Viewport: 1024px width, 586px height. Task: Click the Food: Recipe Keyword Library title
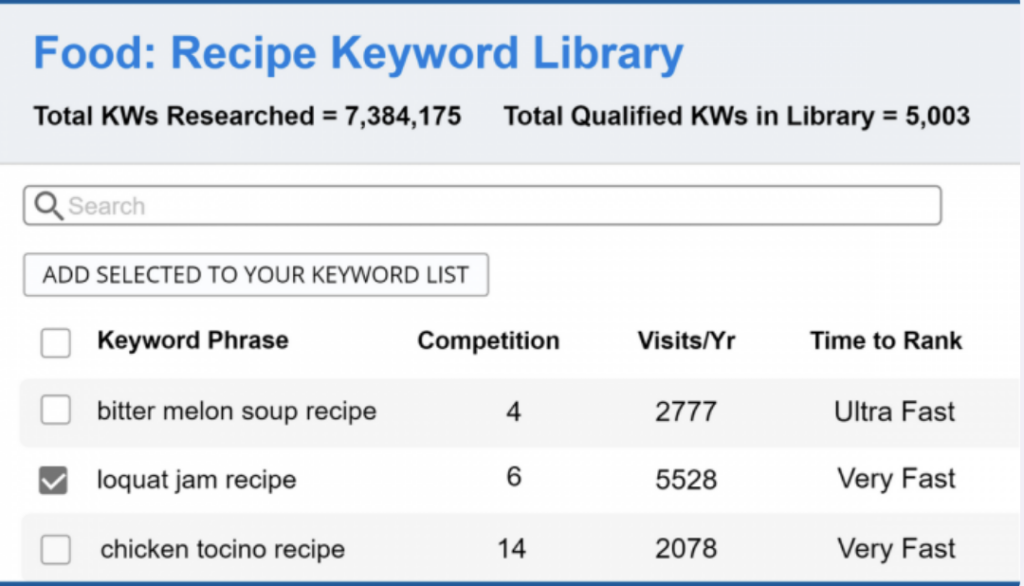coord(358,54)
